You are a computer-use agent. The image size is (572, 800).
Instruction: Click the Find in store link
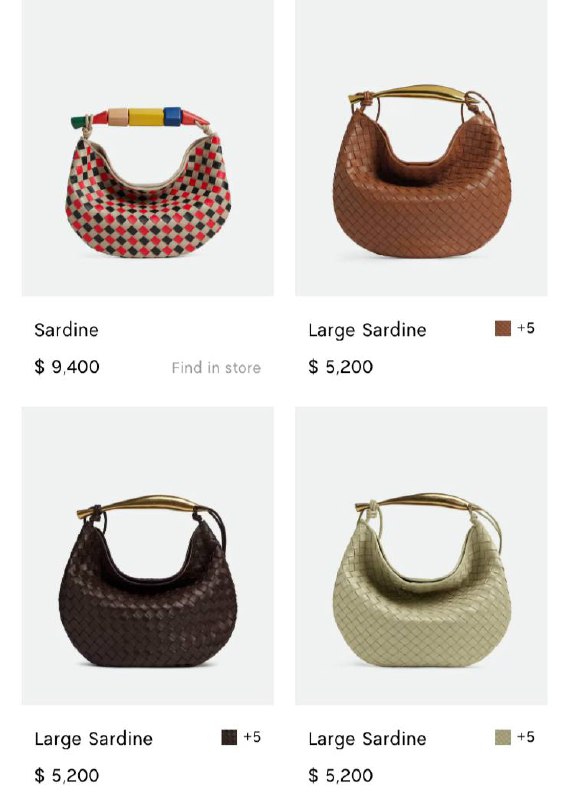tap(216, 367)
